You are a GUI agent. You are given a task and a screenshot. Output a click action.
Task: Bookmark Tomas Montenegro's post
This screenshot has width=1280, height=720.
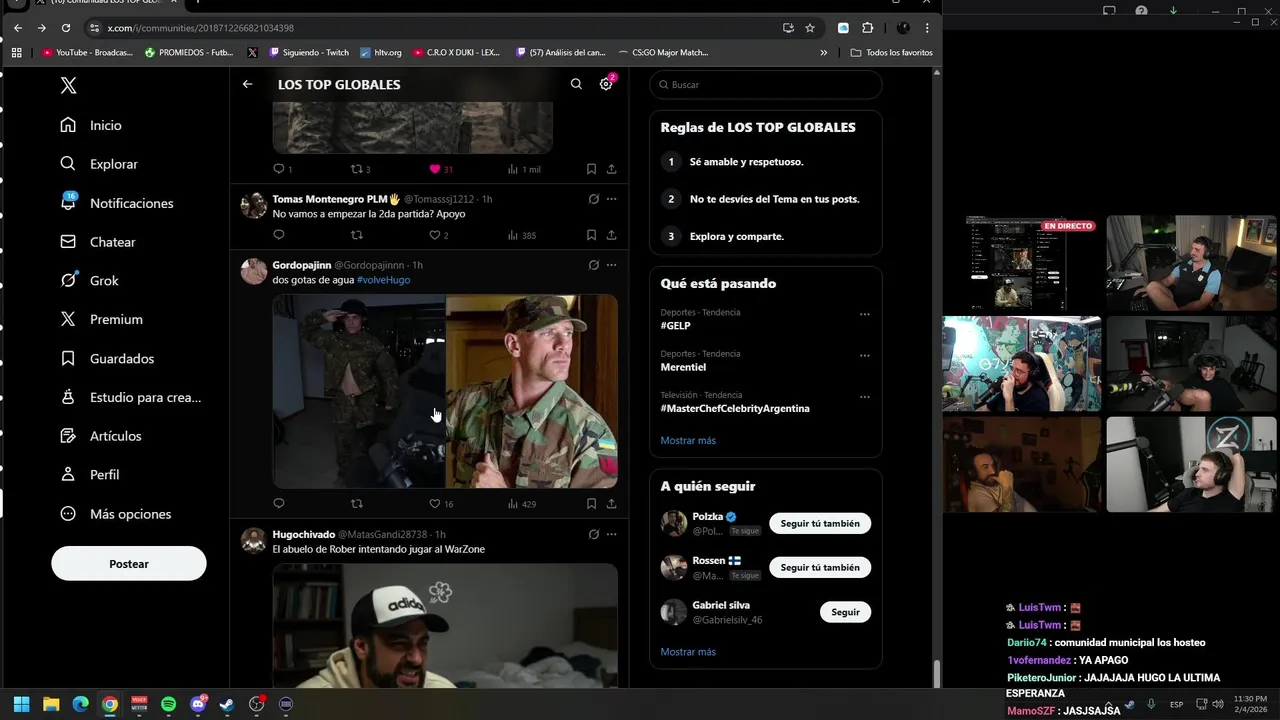591,235
